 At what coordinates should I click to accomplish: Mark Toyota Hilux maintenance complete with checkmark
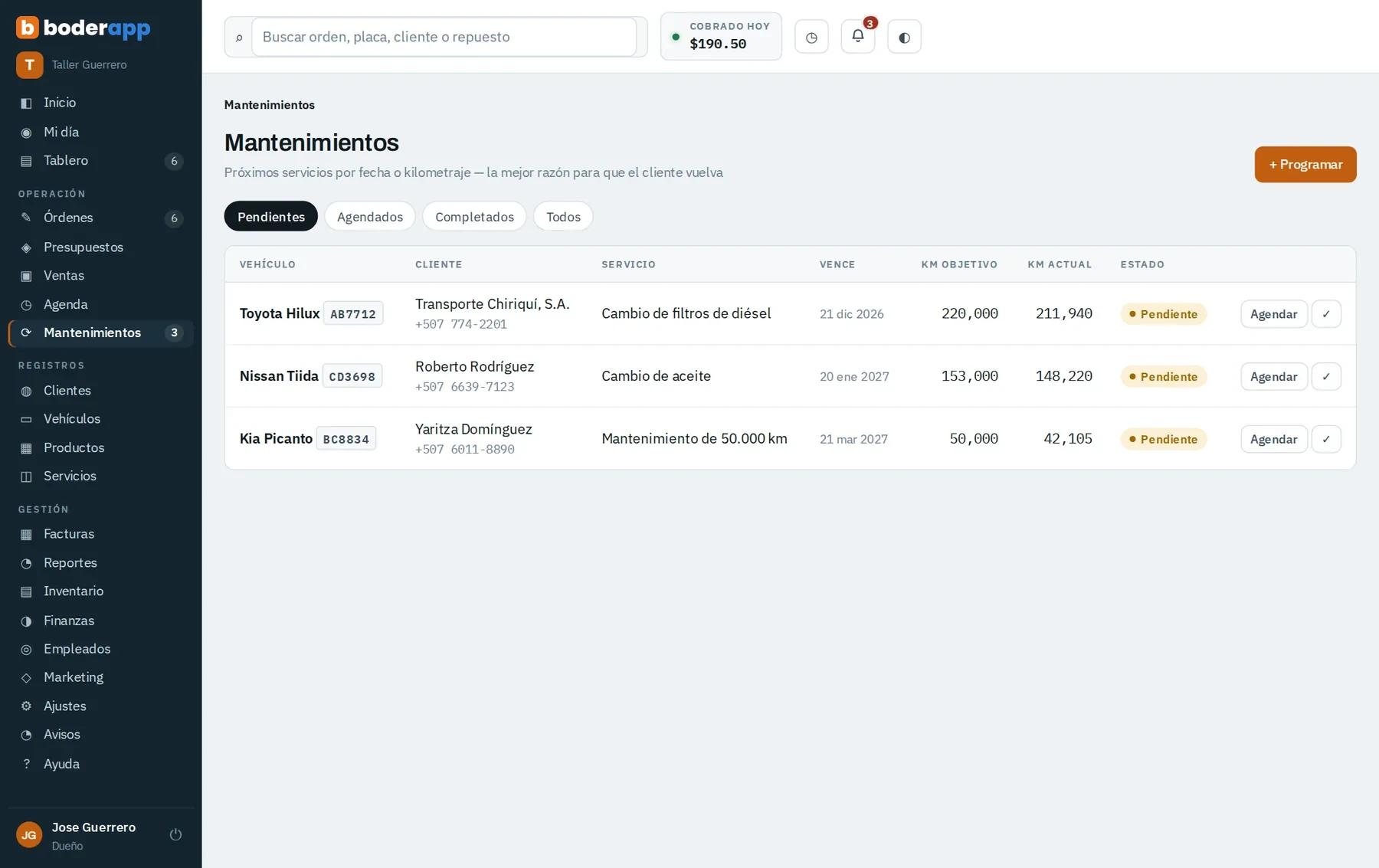click(1326, 314)
